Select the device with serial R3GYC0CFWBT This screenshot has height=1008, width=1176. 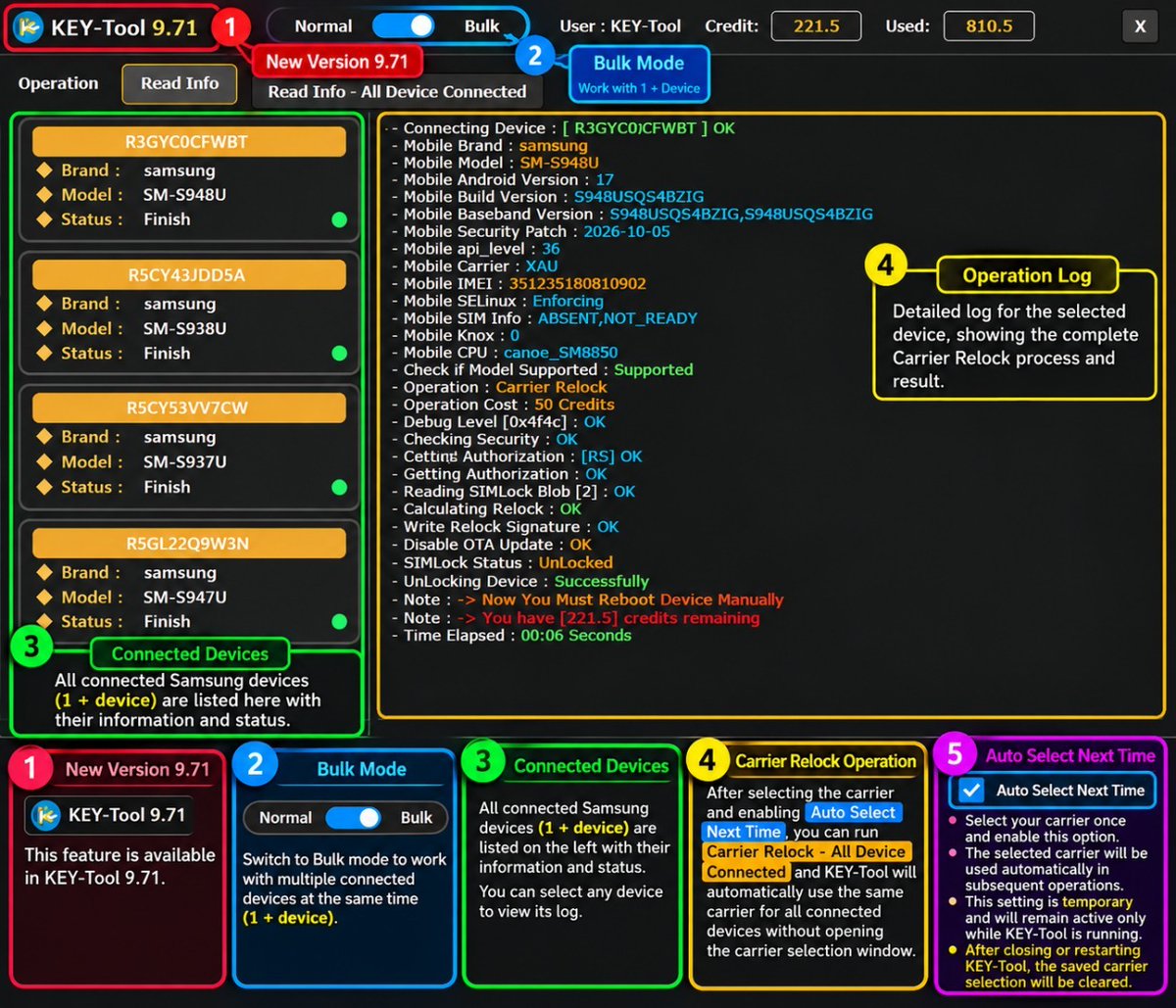189,142
